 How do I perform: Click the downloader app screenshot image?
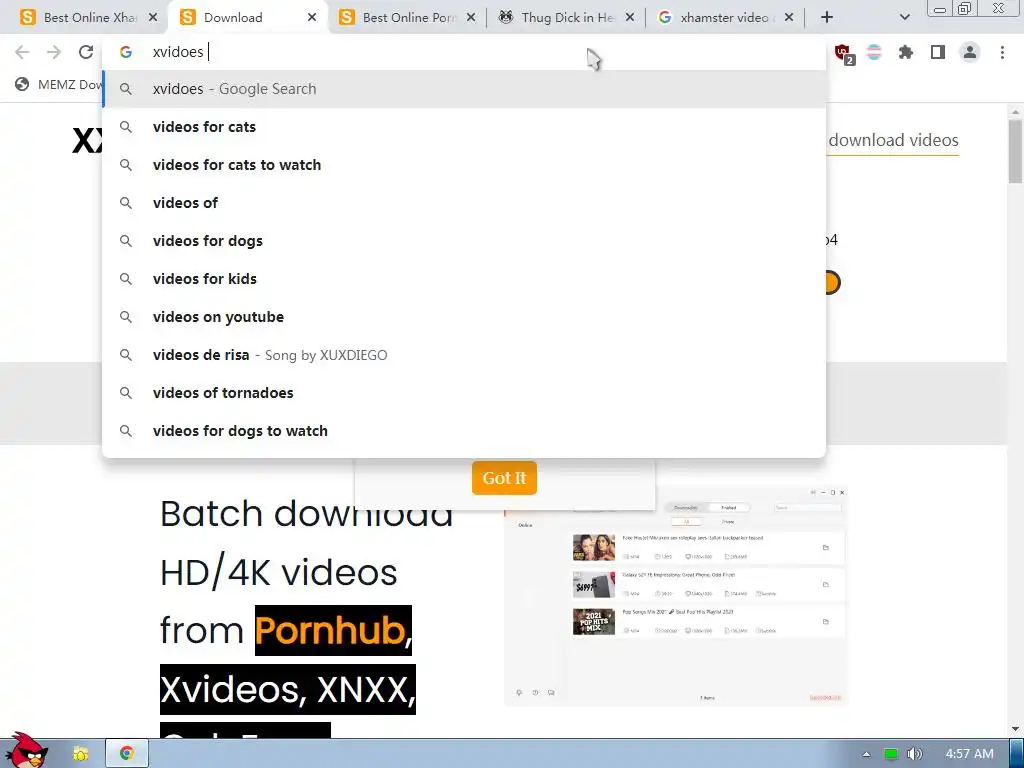(676, 596)
